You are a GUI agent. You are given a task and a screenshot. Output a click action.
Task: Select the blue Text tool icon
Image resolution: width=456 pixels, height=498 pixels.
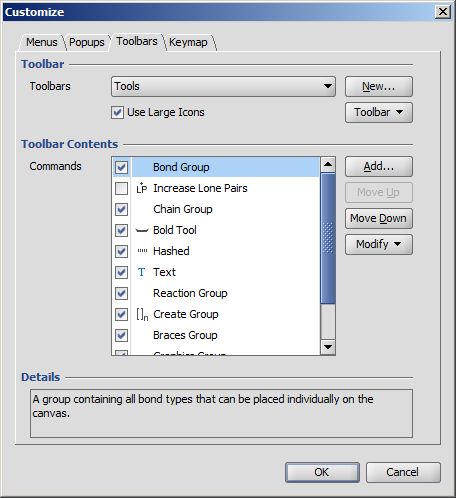[x=141, y=272]
